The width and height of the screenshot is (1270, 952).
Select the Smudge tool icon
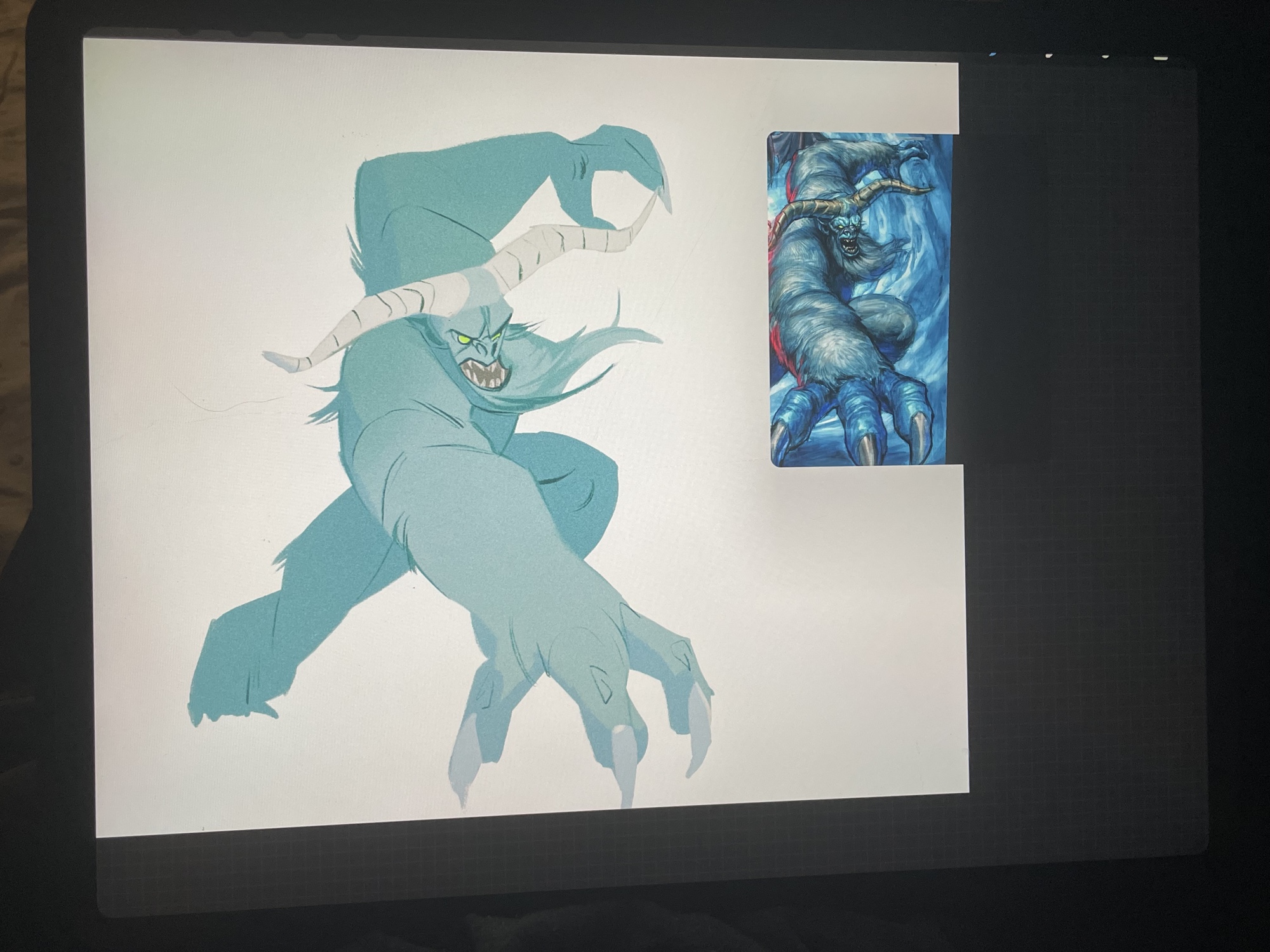click(x=1048, y=55)
